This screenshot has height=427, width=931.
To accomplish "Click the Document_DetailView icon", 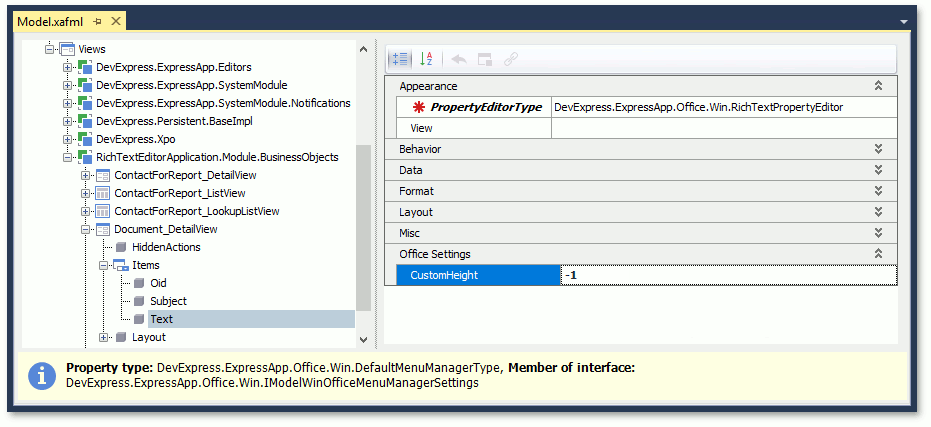I will (103, 229).
